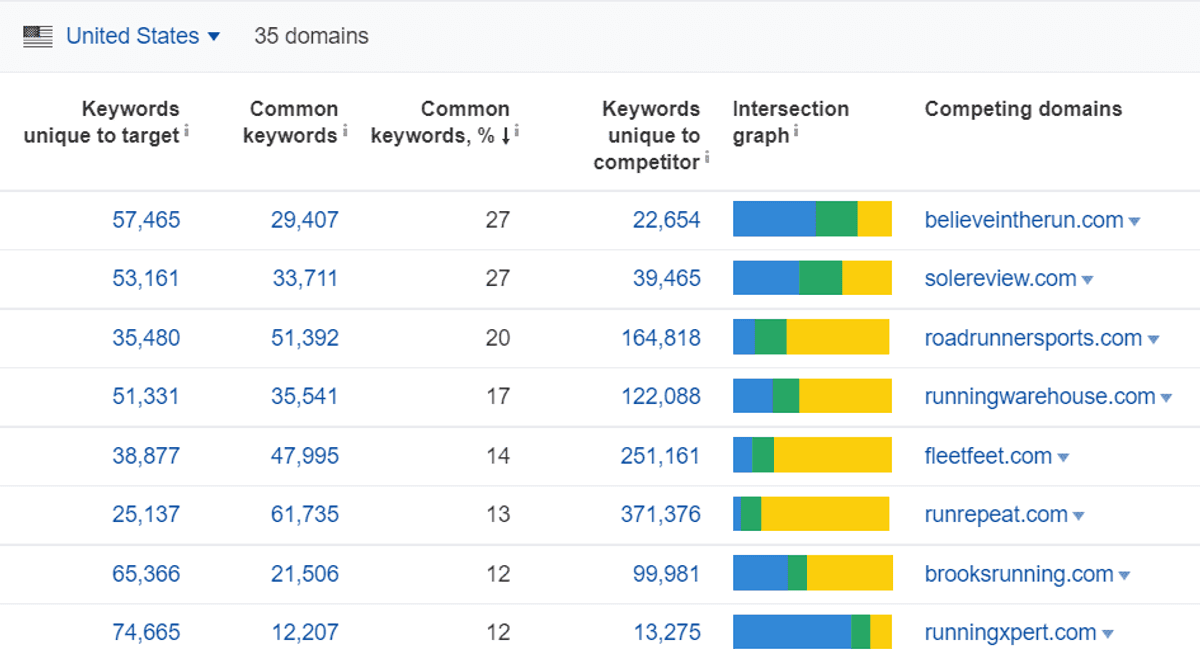Click common keywords value 12,207
This screenshot has height=656, width=1200.
304,633
